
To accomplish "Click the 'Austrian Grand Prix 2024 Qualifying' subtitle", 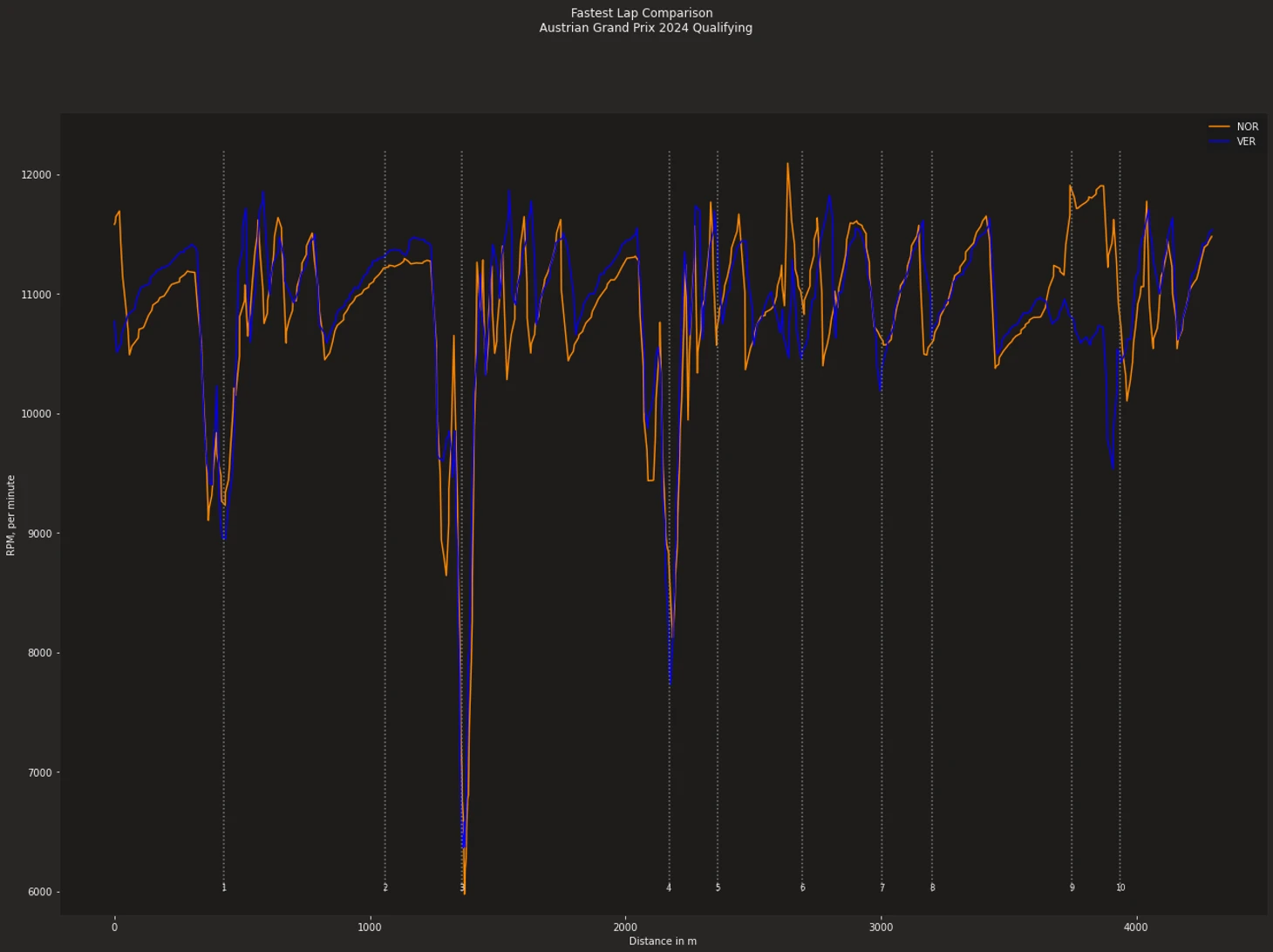I will point(645,28).
